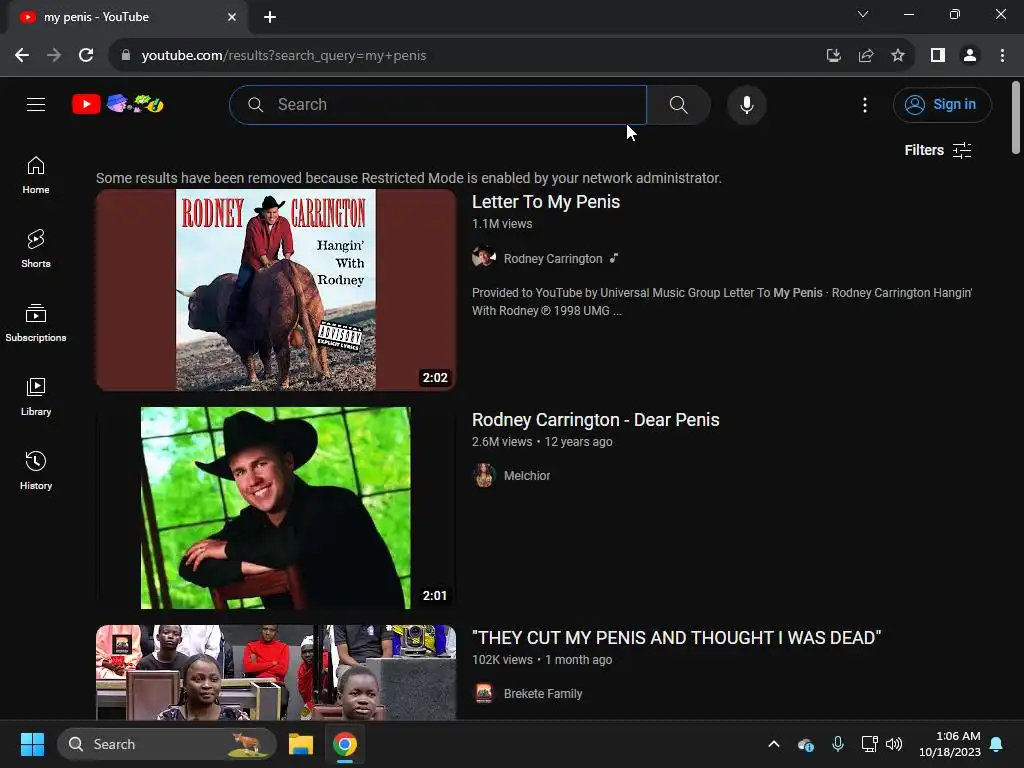Select the my penis - YouTube tab
The width and height of the screenshot is (1024, 768).
[x=128, y=17]
